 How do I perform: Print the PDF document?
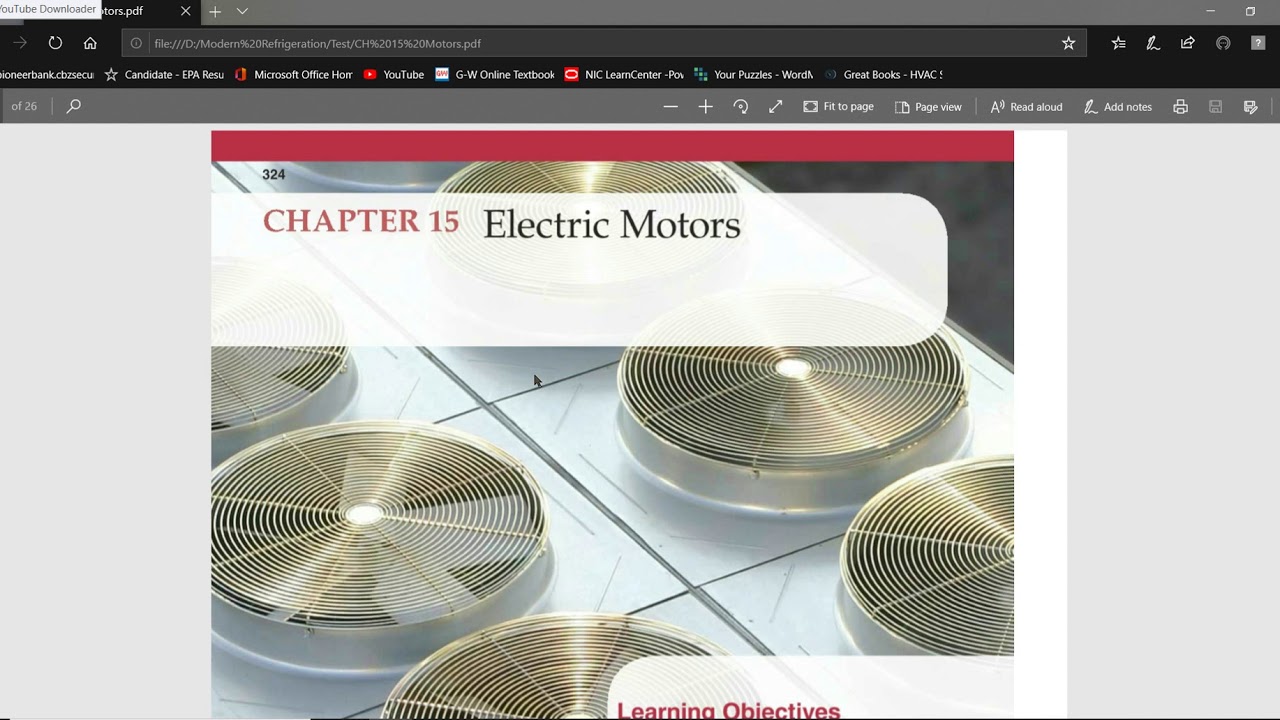pos(1181,106)
